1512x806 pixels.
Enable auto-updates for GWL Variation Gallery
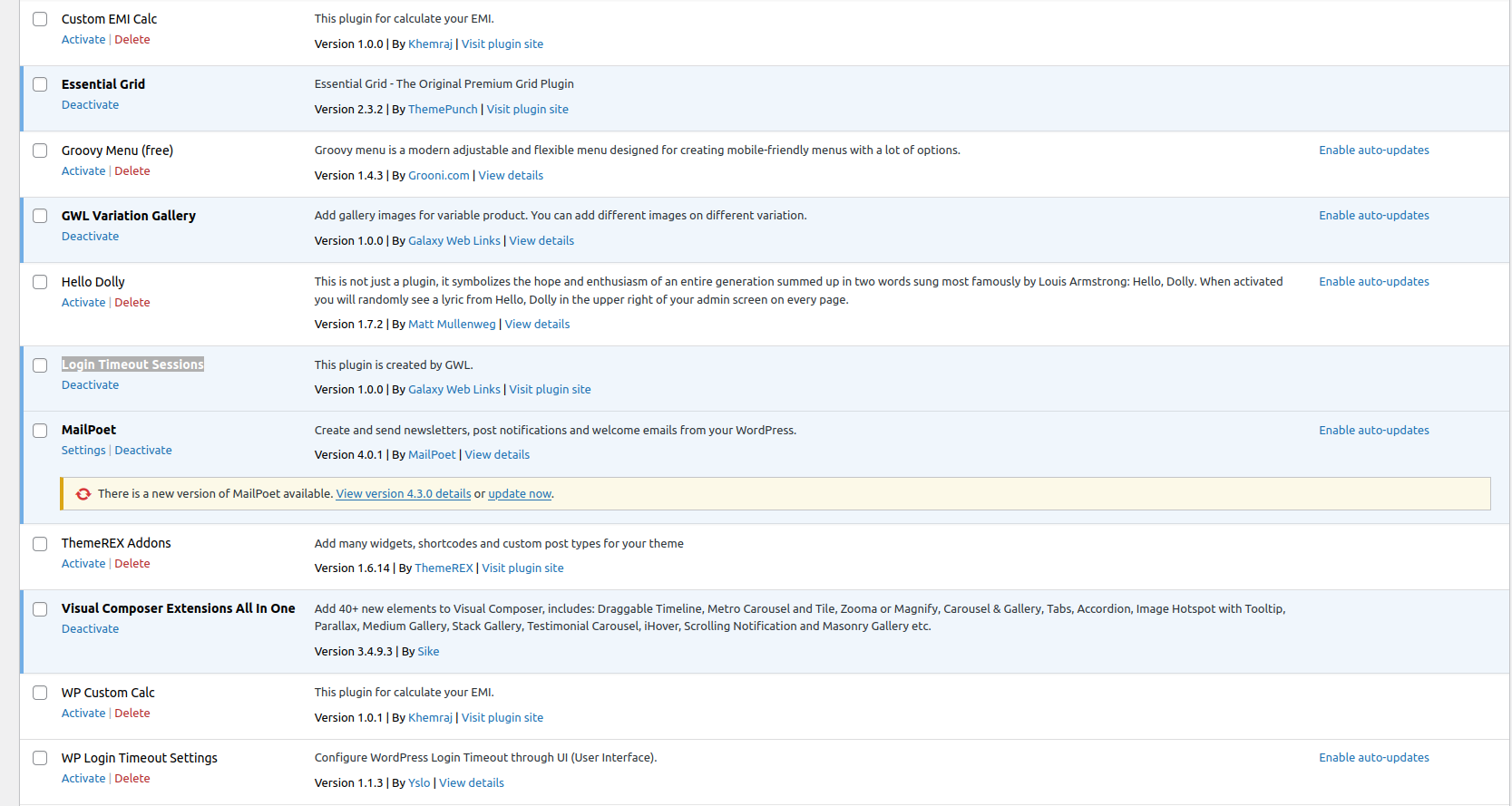[1374, 216]
